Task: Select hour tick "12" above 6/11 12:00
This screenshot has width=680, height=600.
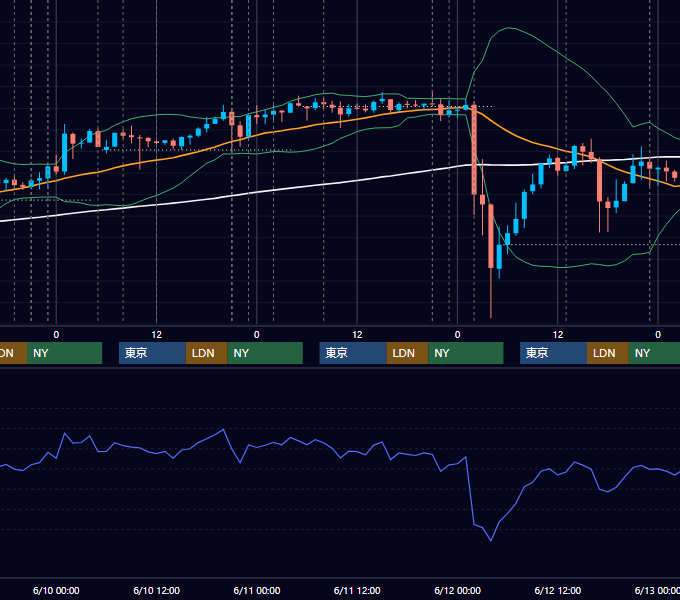Action: tap(357, 335)
